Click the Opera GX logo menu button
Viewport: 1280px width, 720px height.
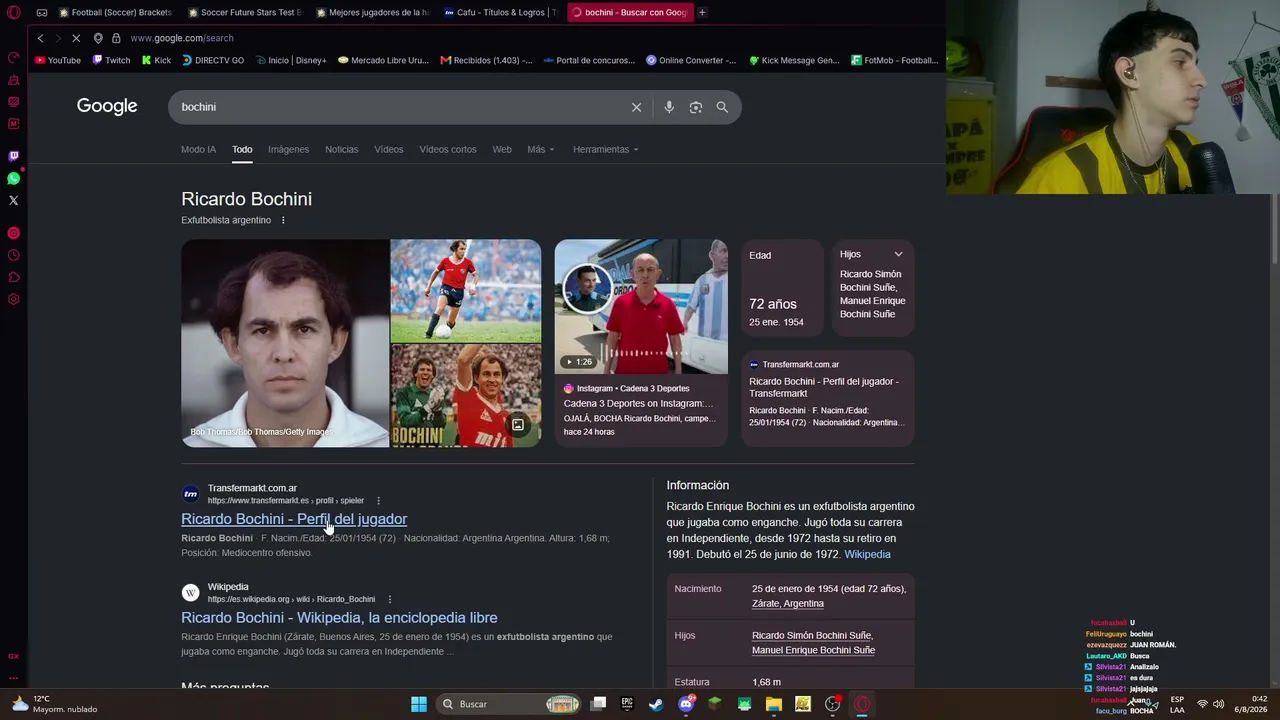(x=13, y=13)
